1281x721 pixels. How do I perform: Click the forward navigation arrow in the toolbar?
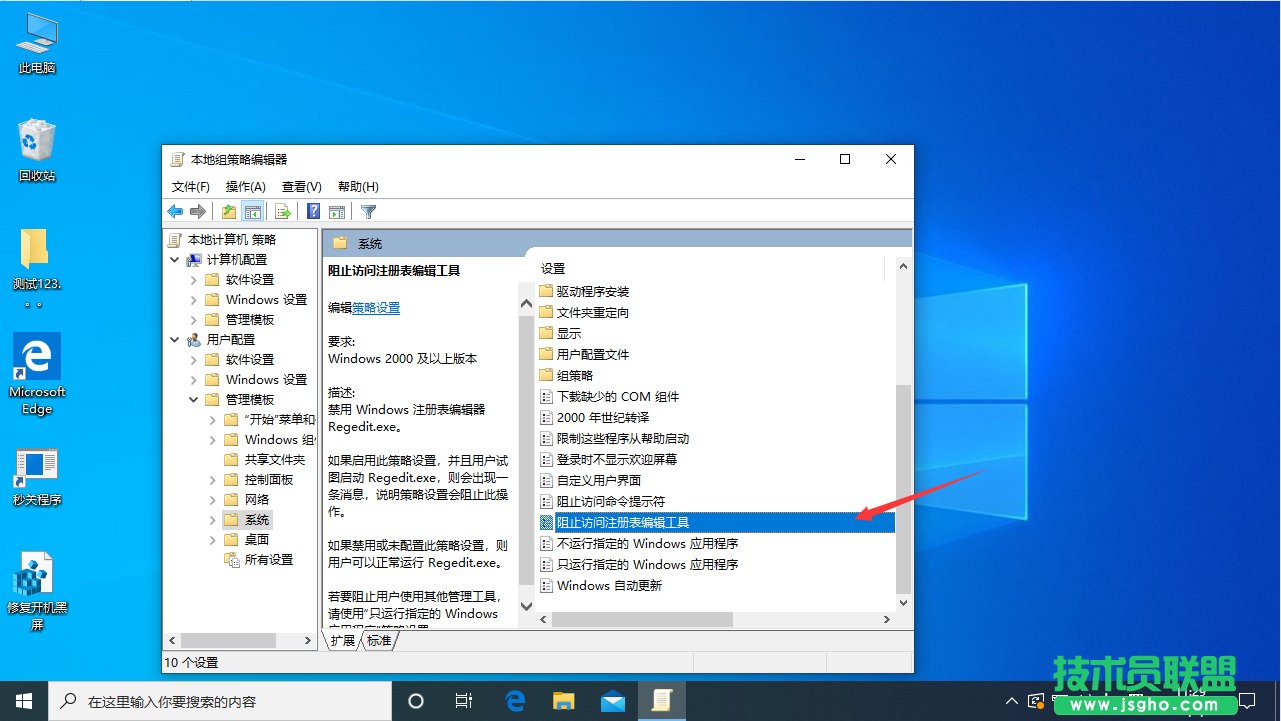[x=197, y=211]
